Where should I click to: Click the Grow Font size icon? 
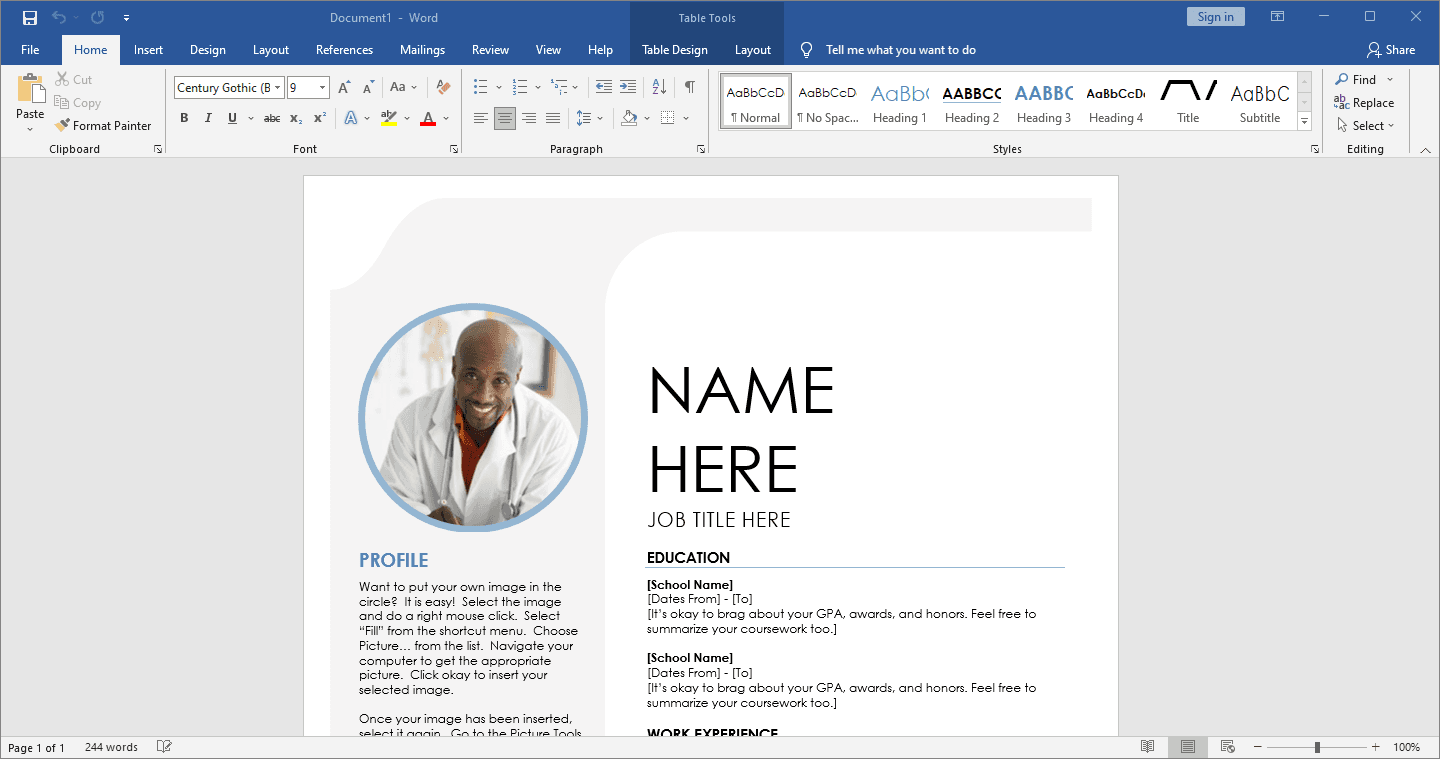click(x=344, y=87)
